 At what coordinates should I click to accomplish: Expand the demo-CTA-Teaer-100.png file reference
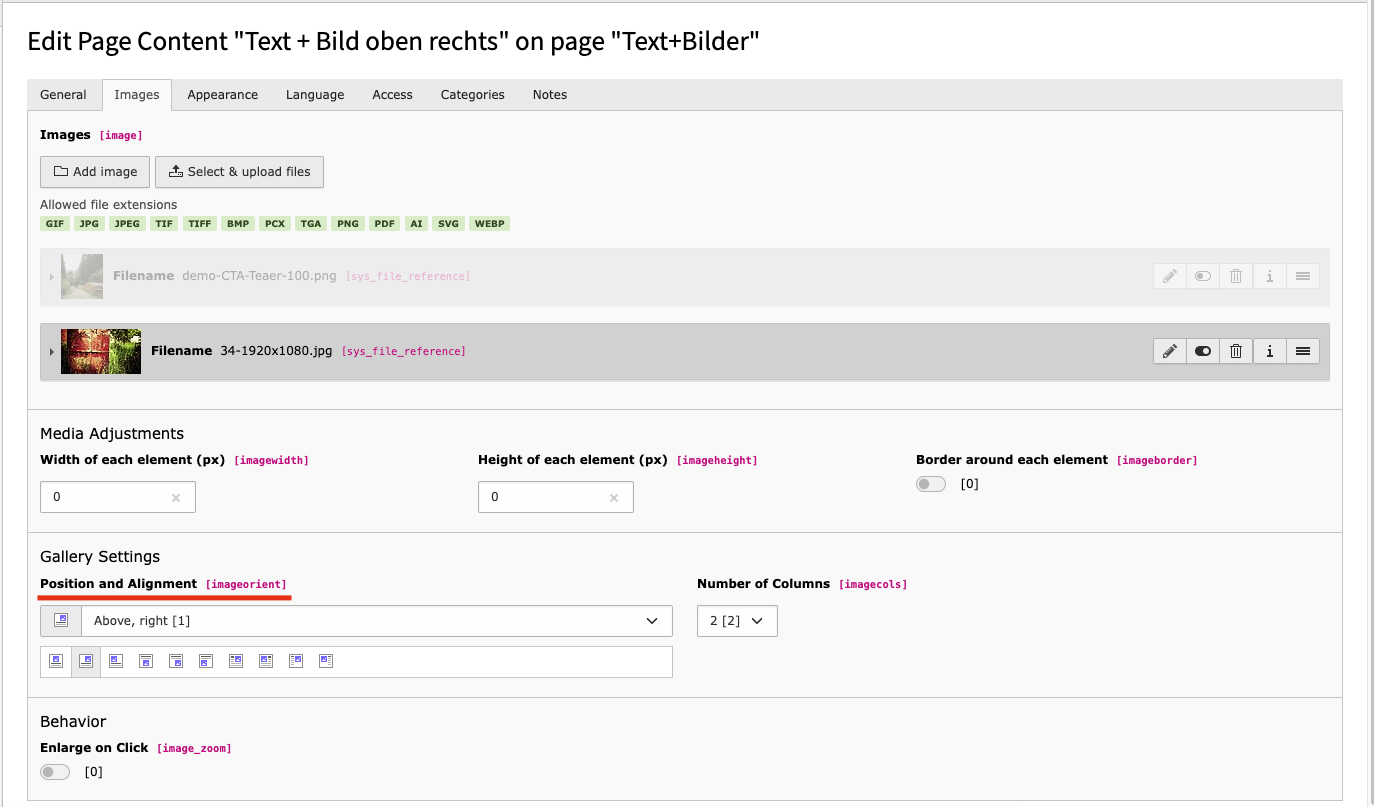[x=51, y=277]
